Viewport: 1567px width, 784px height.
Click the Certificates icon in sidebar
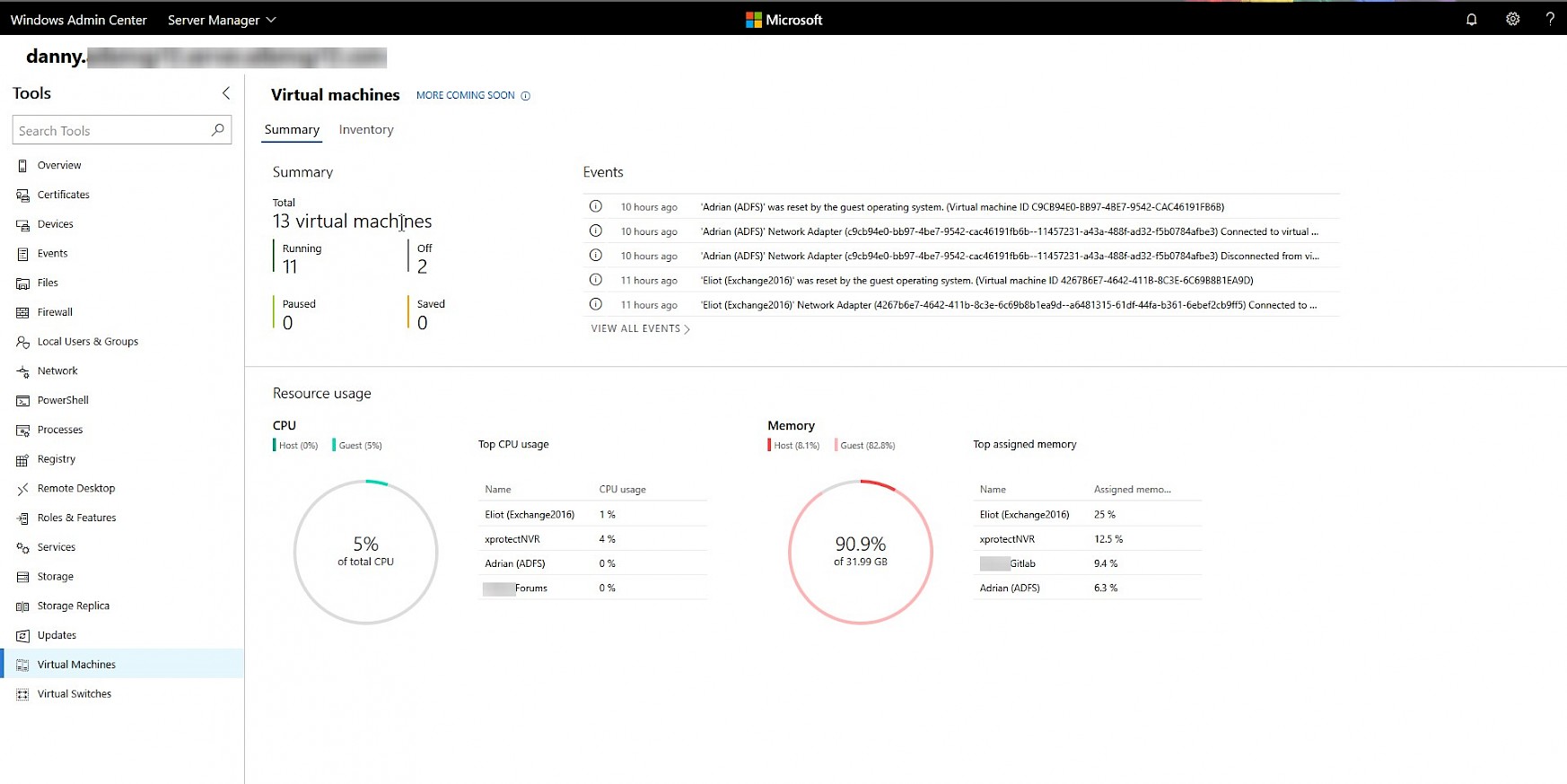click(x=22, y=196)
